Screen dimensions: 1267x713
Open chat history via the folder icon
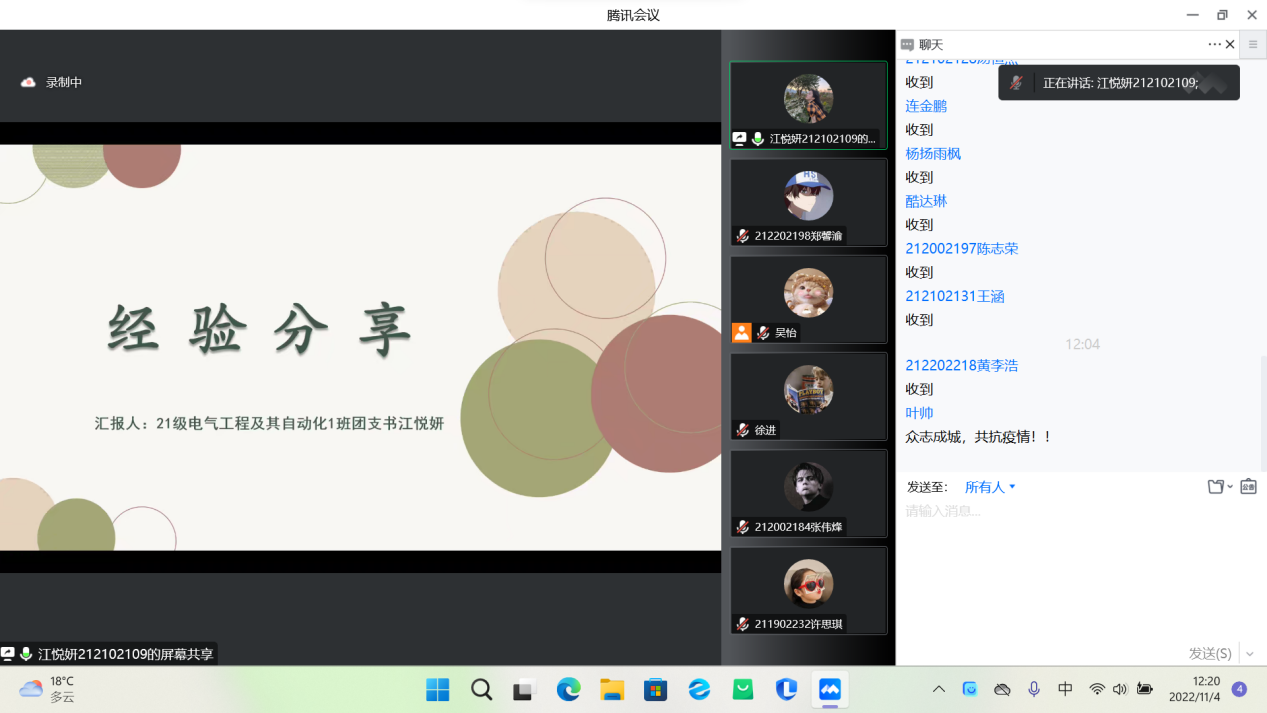tap(1216, 486)
